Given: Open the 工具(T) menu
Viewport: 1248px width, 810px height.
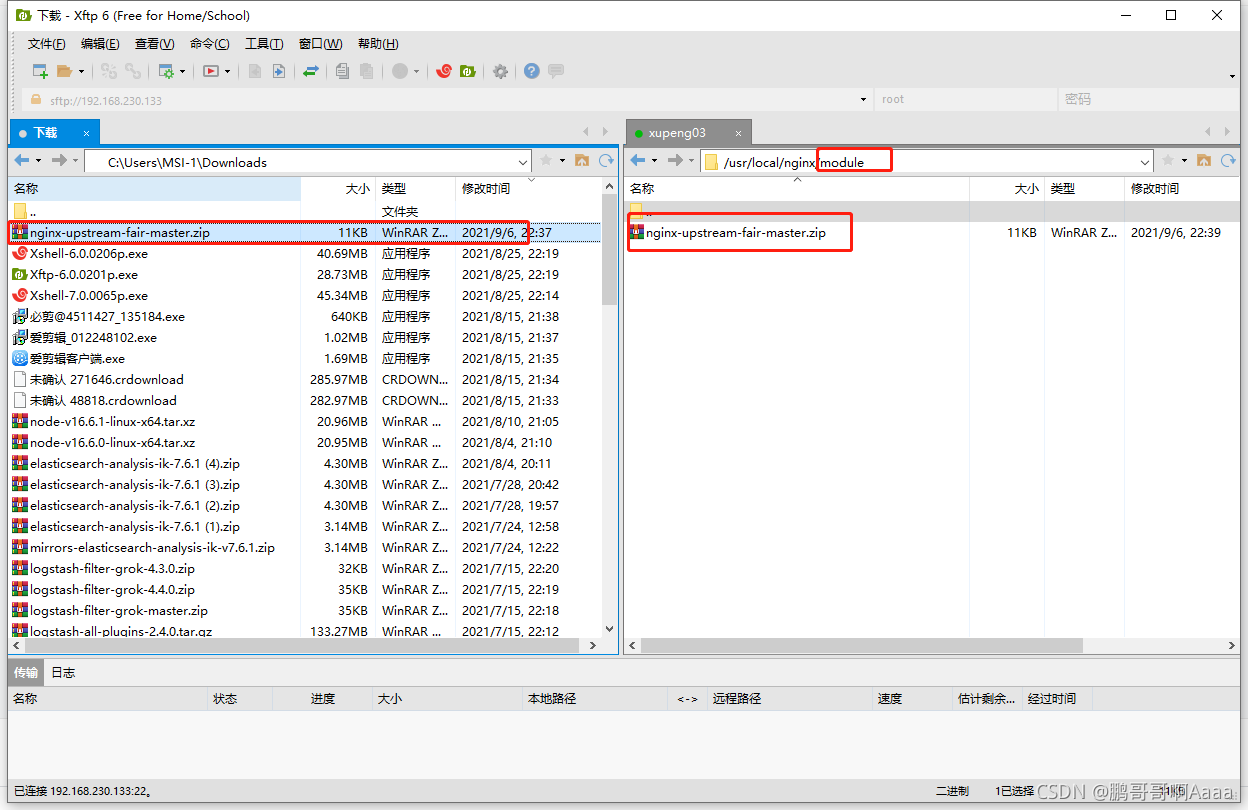Looking at the screenshot, I should coord(264,44).
